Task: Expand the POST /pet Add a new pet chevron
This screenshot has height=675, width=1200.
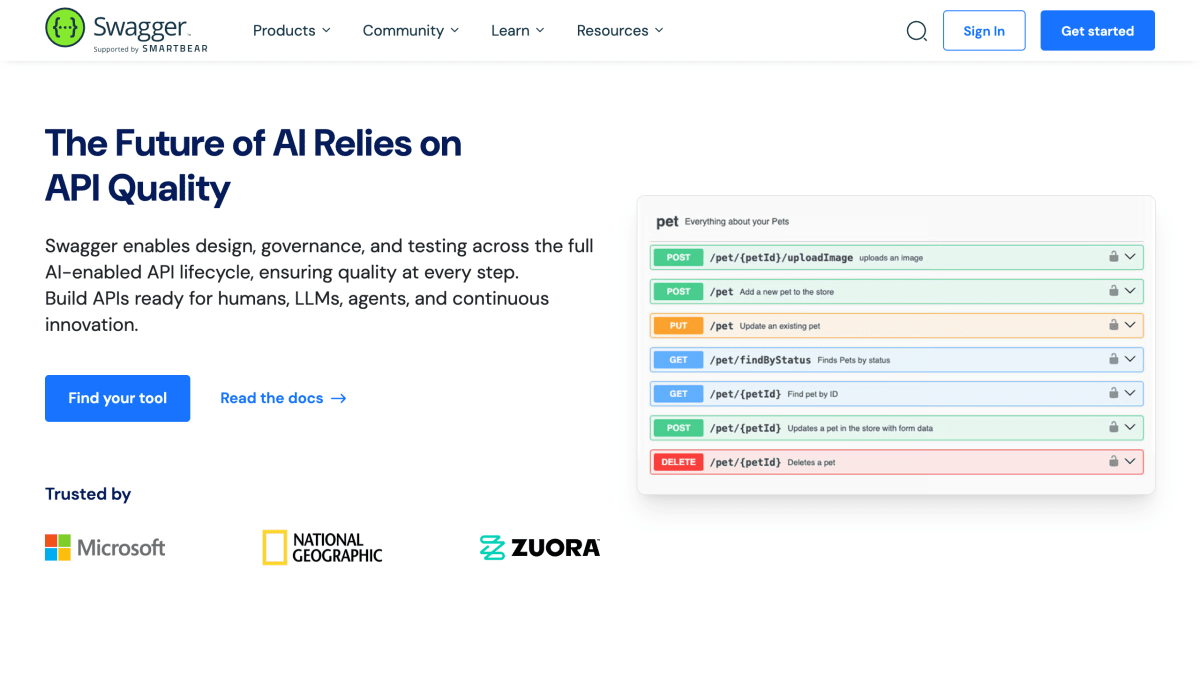Action: click(1130, 291)
